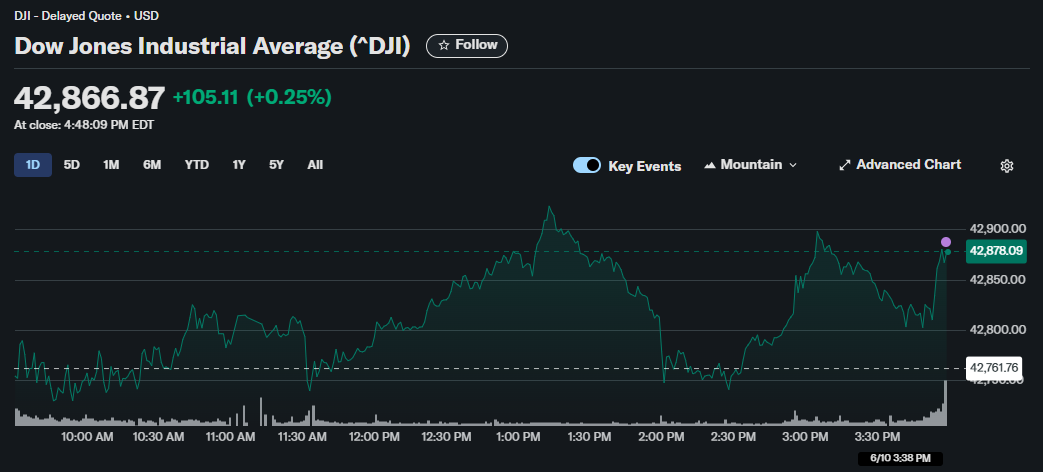Switch to the 1M time range
Viewport: 1043px width, 472px height.
[x=111, y=165]
